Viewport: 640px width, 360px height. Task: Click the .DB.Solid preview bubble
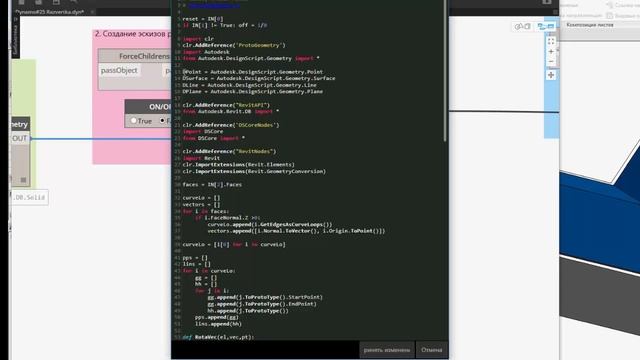[x=29, y=197]
